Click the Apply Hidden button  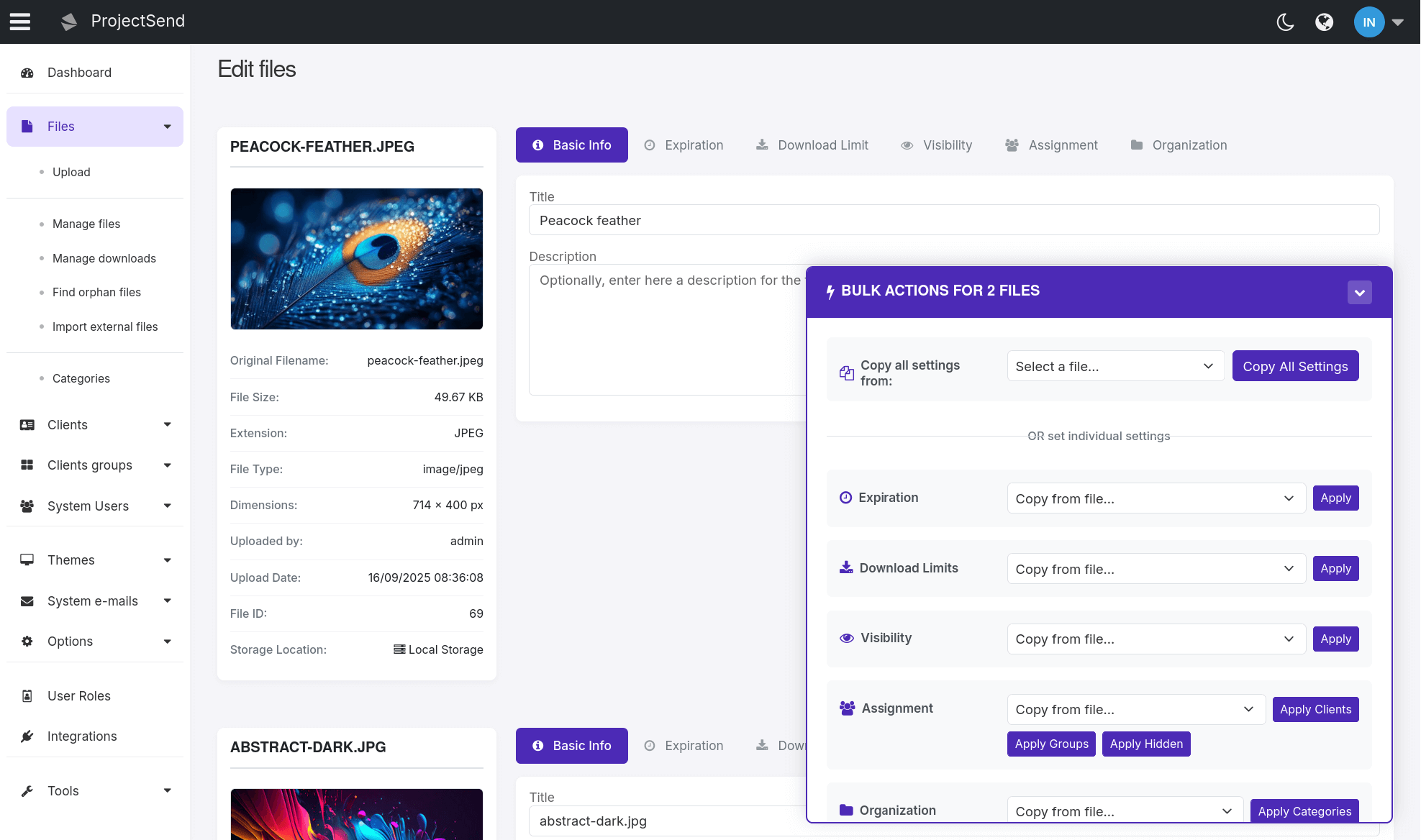[x=1146, y=744]
